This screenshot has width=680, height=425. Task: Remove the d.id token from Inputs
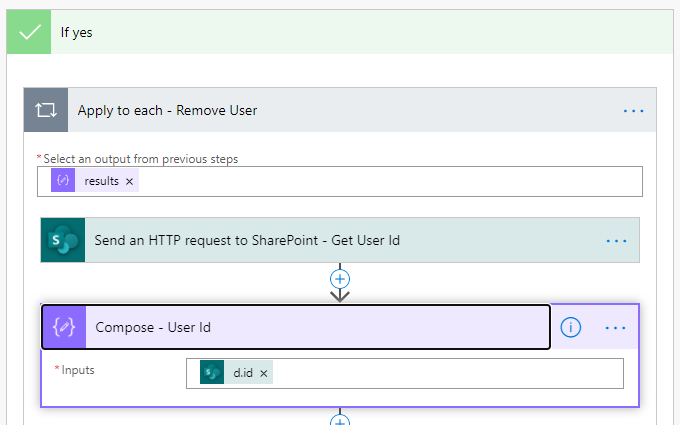[264, 373]
